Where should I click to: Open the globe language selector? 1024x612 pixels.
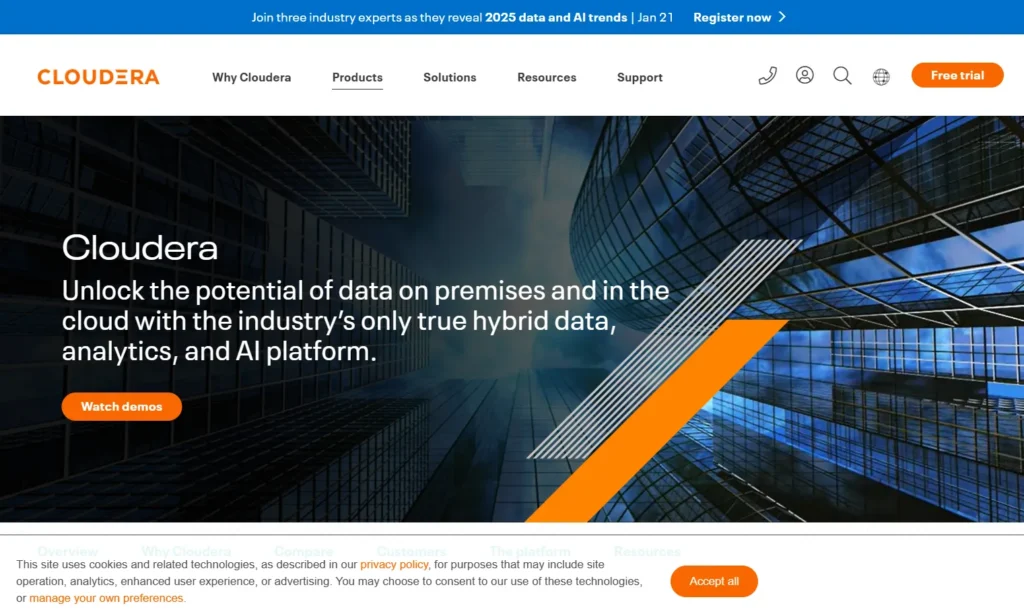point(881,77)
